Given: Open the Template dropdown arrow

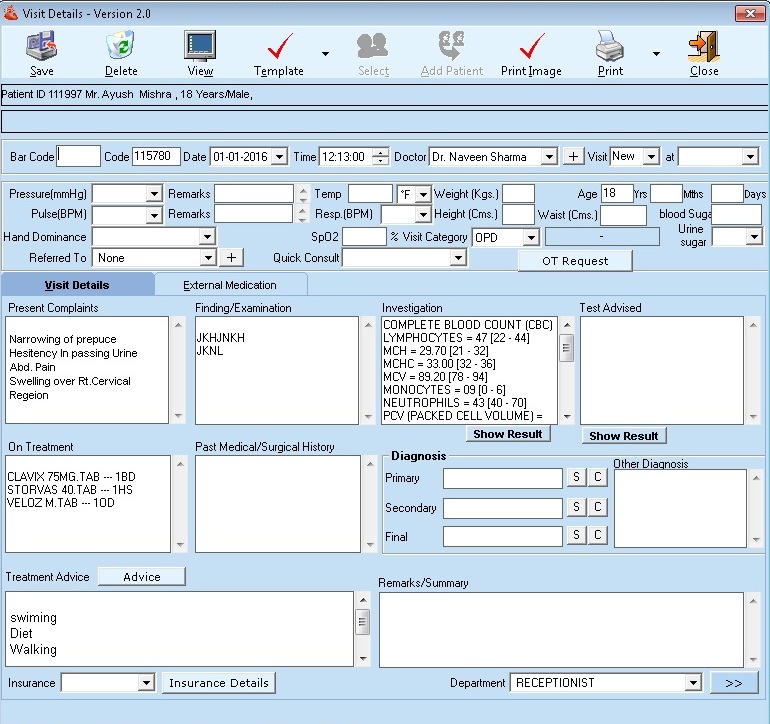Looking at the screenshot, I should [325, 54].
